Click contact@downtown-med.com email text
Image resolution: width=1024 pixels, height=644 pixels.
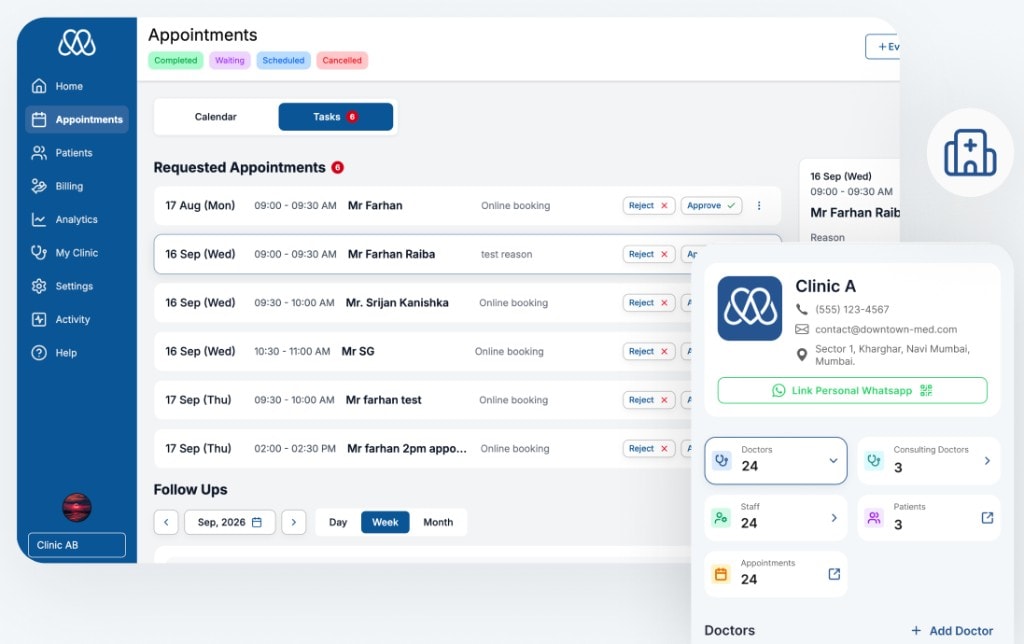point(886,329)
